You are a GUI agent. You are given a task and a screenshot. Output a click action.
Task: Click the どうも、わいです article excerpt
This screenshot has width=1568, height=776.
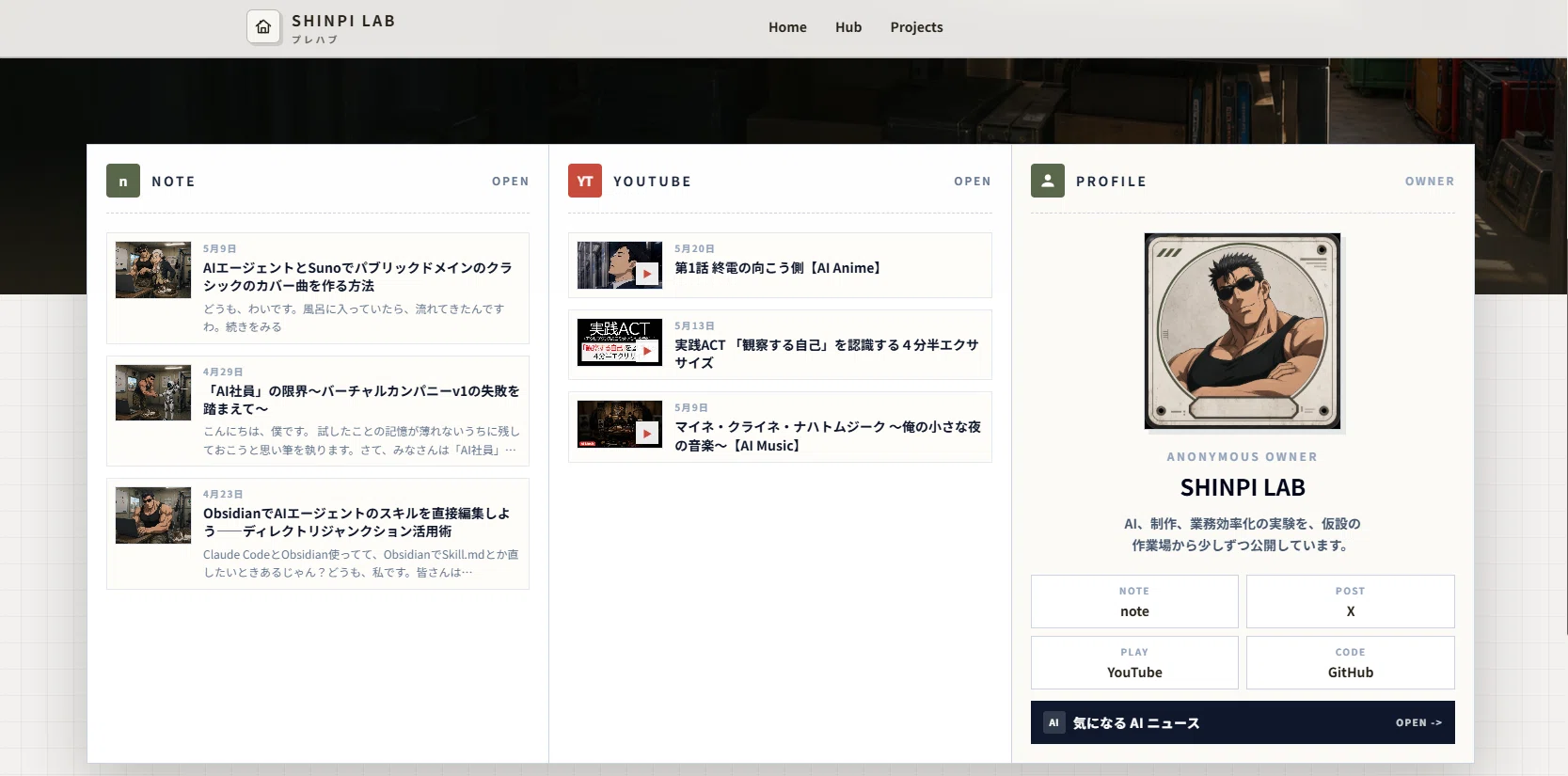[x=354, y=318]
